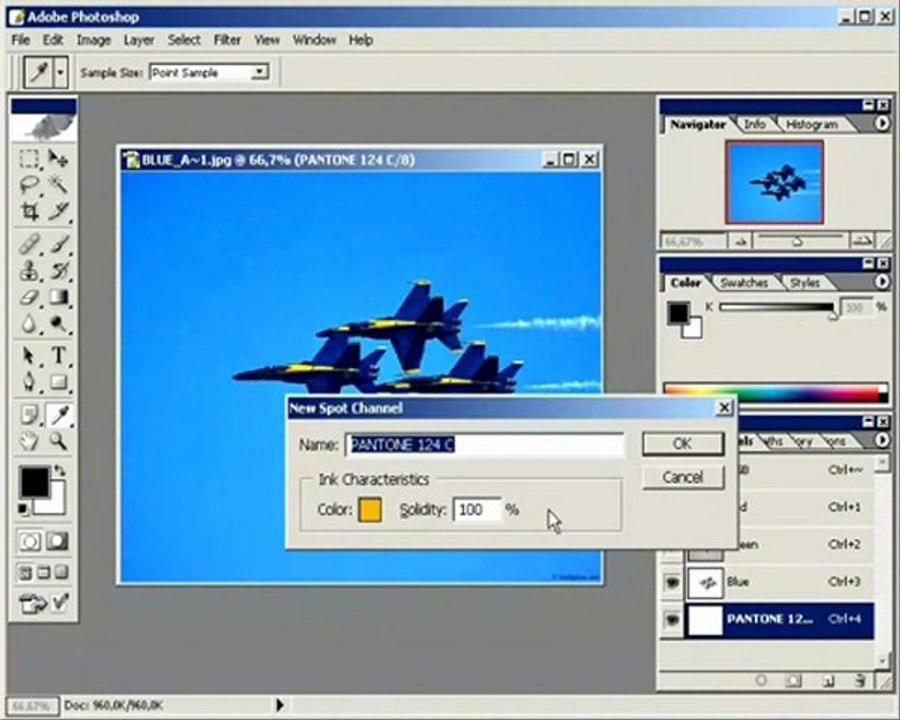
Task: Select the Type tool
Action: [59, 356]
